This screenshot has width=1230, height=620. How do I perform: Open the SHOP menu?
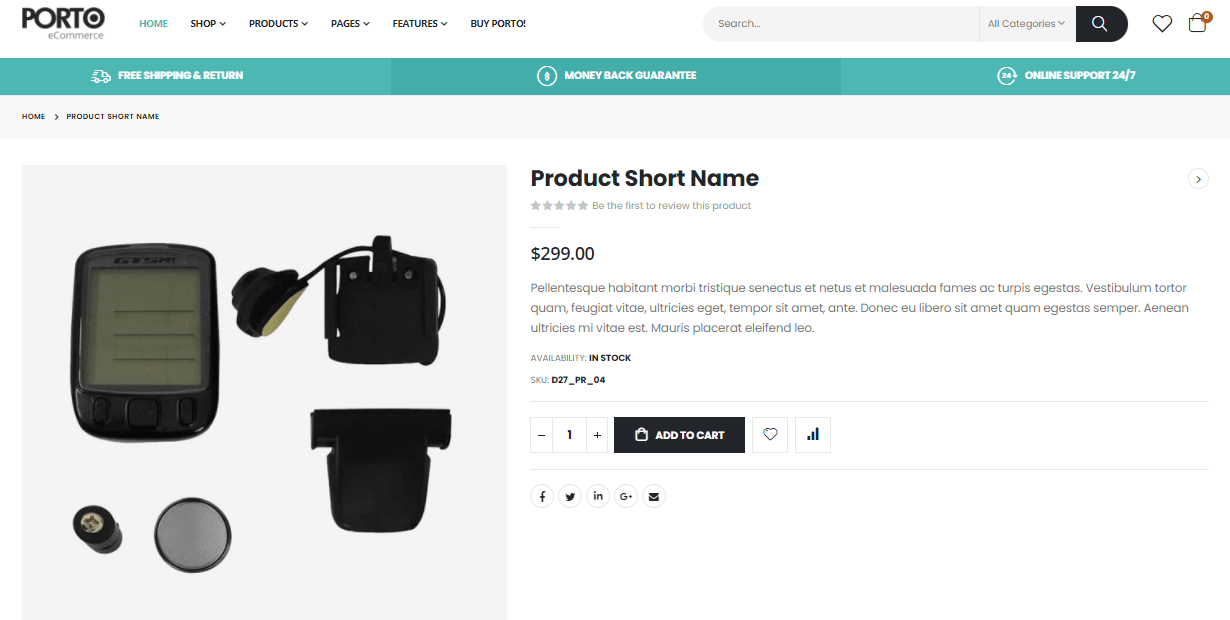(207, 23)
